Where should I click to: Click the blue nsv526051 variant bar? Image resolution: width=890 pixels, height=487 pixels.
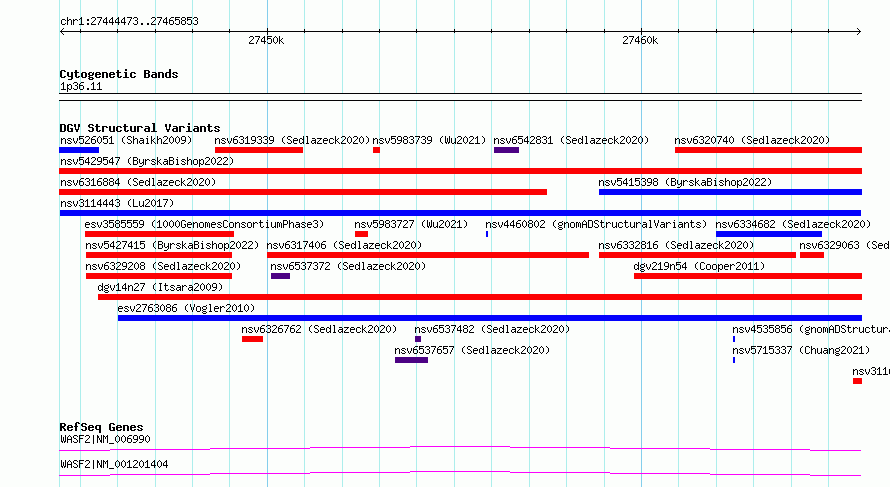79,150
